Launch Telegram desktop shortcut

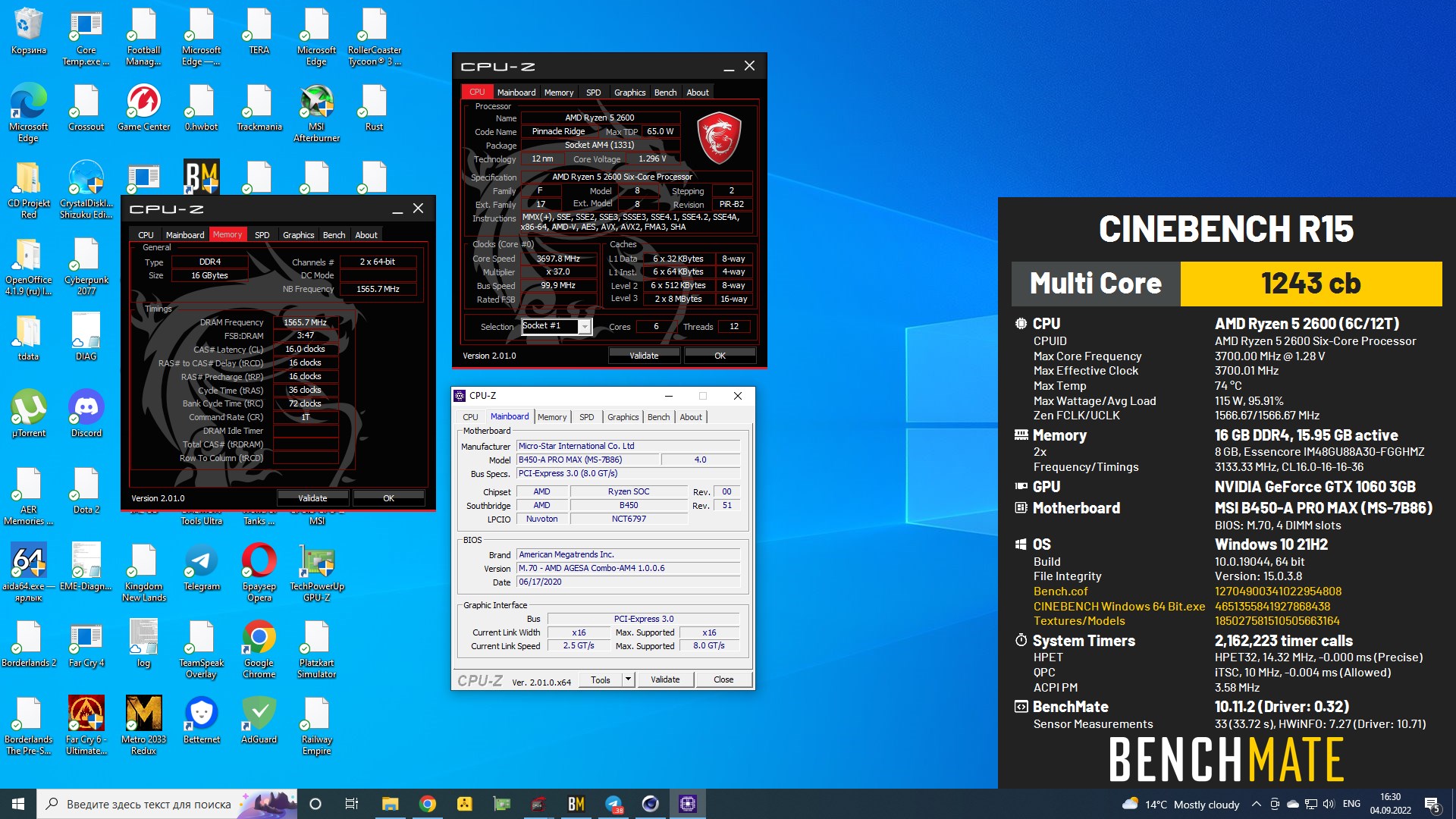201,567
